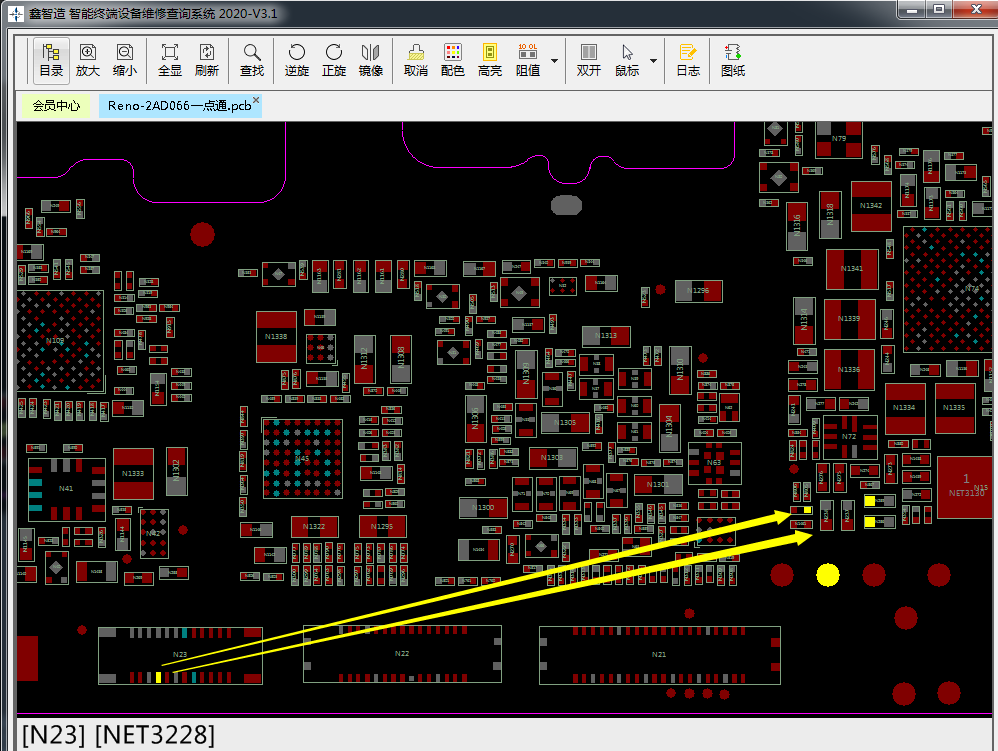Select component N1322
This screenshot has width=998, height=751.
pyautogui.click(x=314, y=526)
